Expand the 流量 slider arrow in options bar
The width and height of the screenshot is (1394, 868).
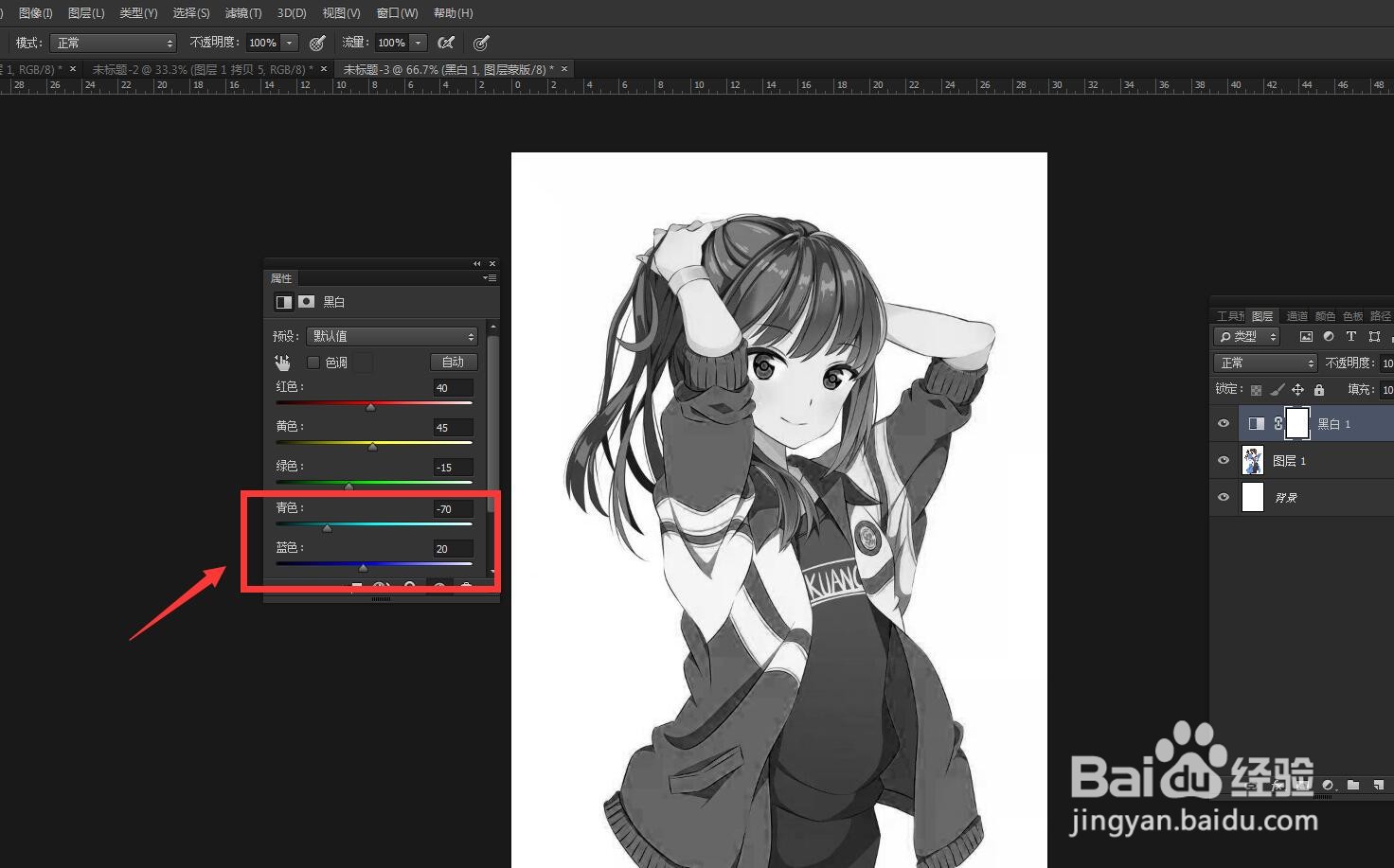tap(419, 43)
